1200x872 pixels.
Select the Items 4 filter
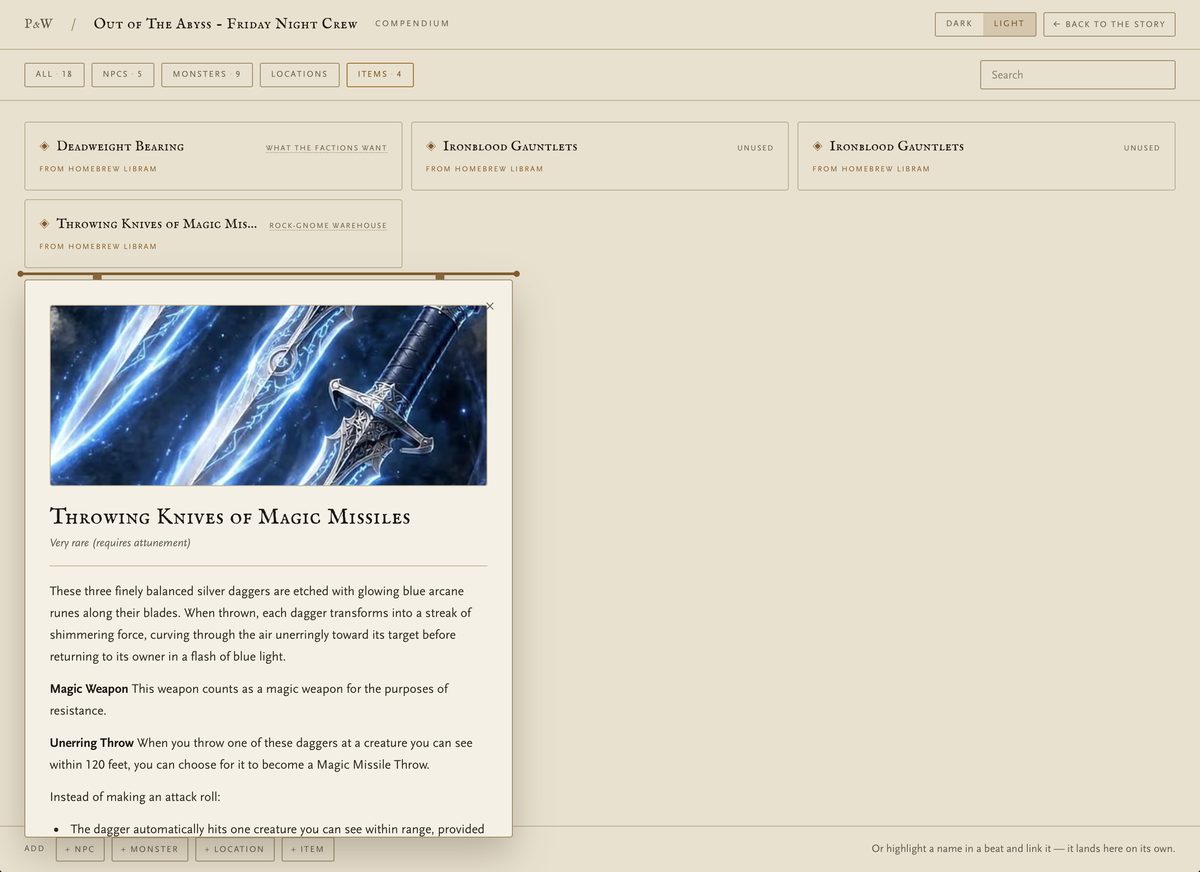(380, 75)
